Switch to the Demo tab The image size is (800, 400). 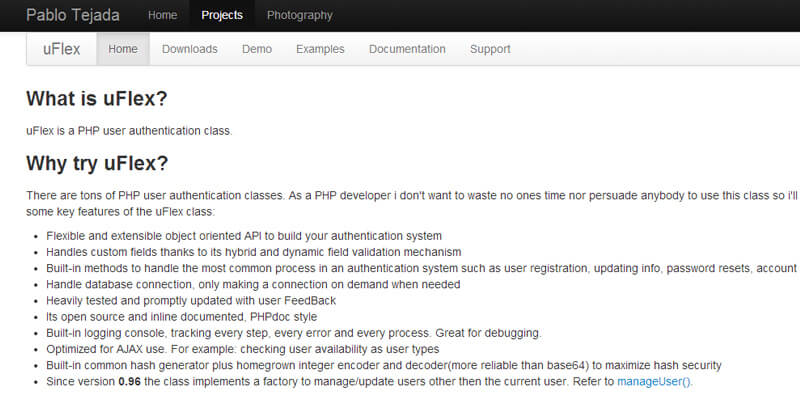257,49
